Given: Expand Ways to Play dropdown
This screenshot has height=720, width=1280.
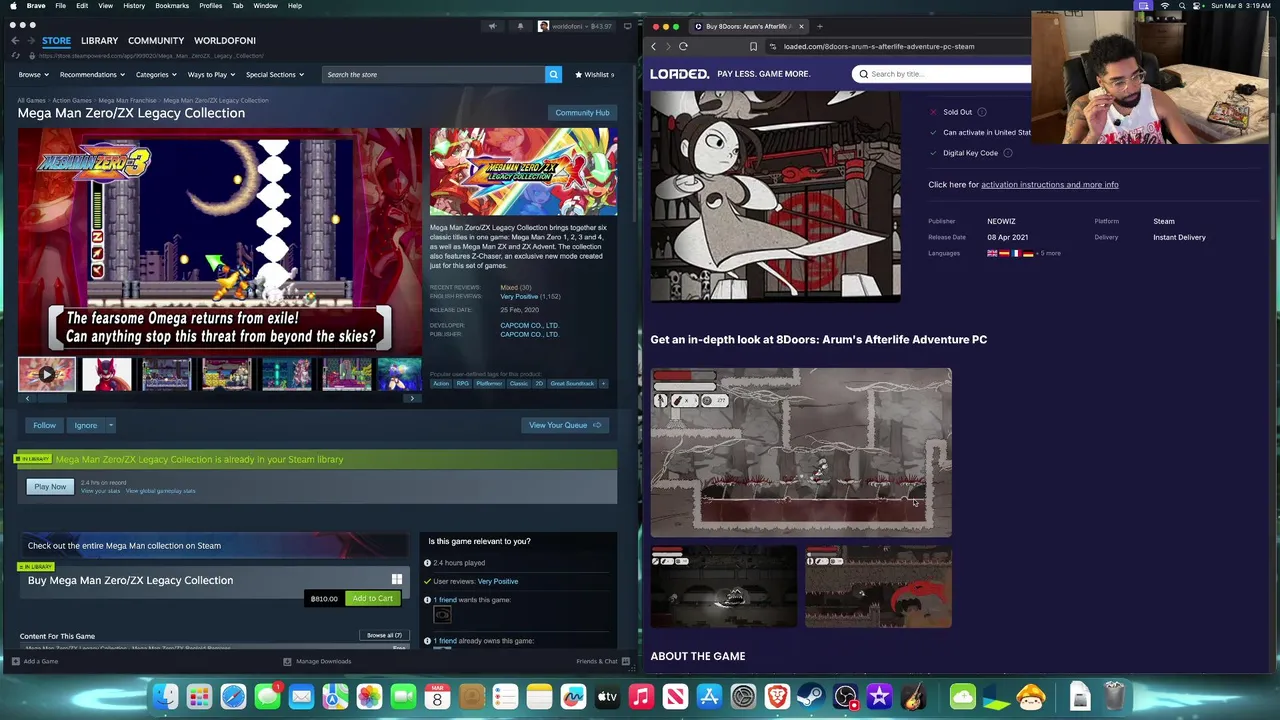Looking at the screenshot, I should click(211, 74).
